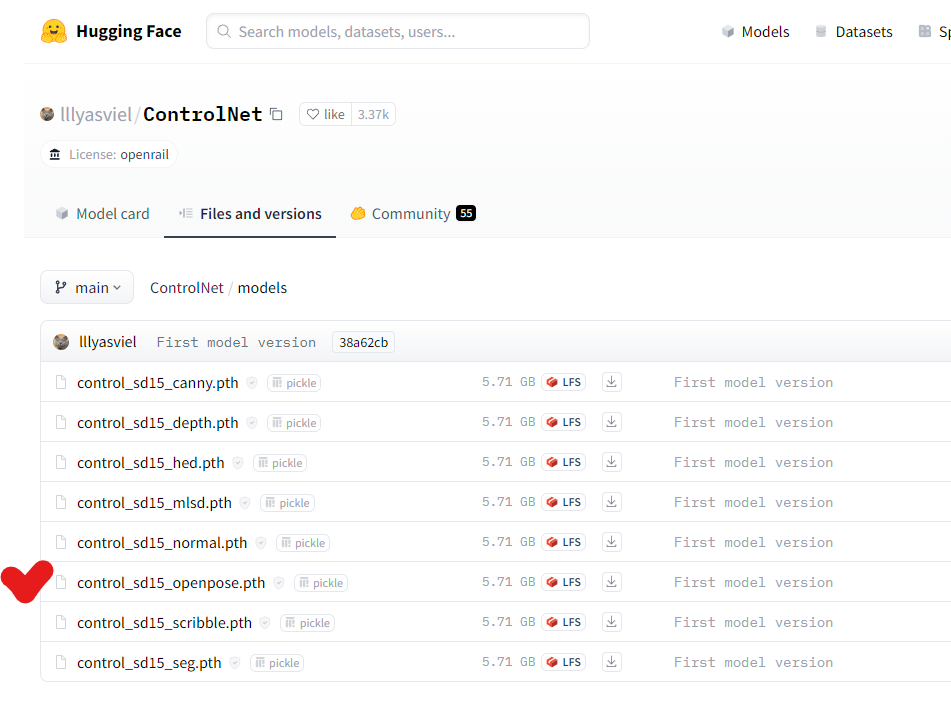Download control_sd15_normal.pth via download icon
This screenshot has height=703, width=951.
pos(611,542)
